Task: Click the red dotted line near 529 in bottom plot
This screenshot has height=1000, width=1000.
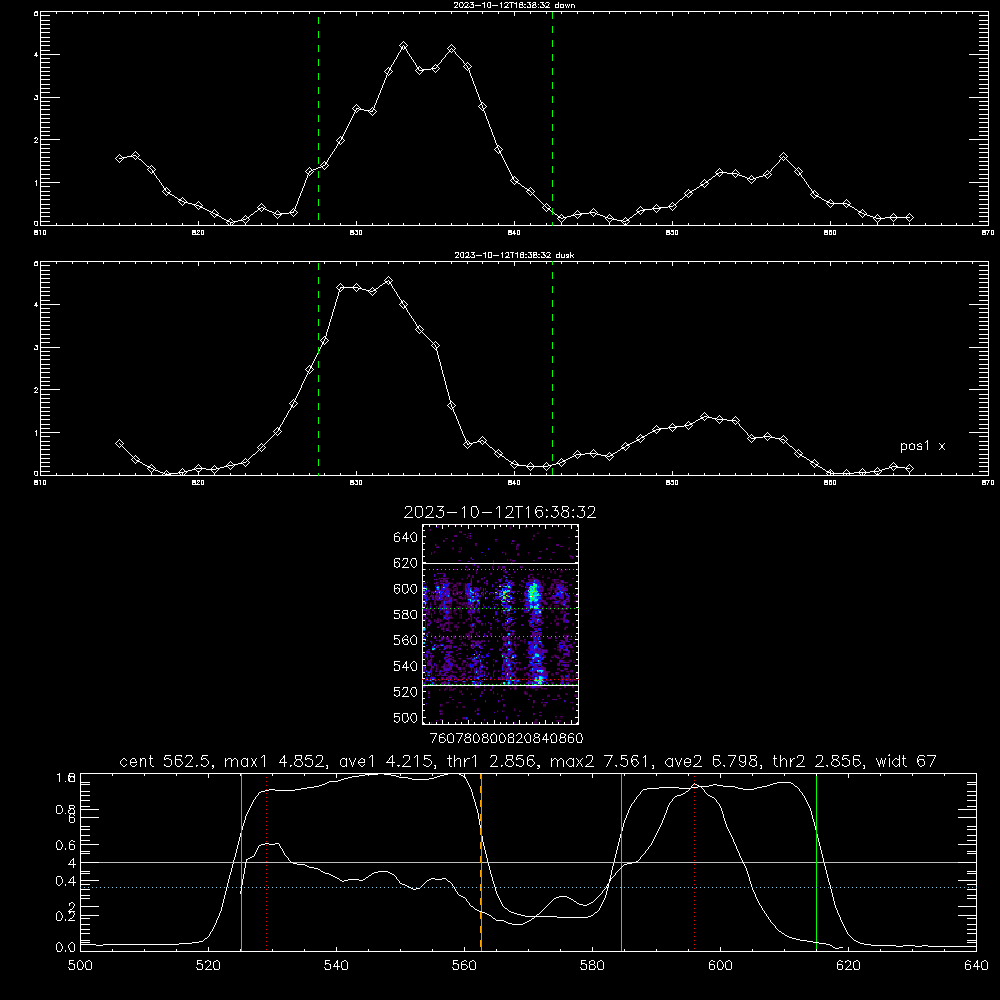Action: pyautogui.click(x=267, y=862)
